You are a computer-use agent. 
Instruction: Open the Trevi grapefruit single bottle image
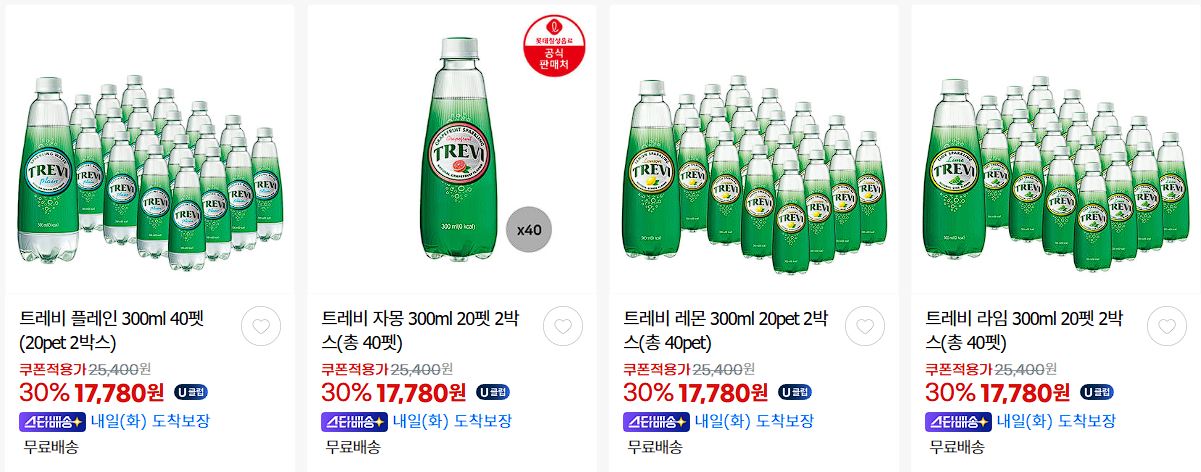tap(453, 150)
